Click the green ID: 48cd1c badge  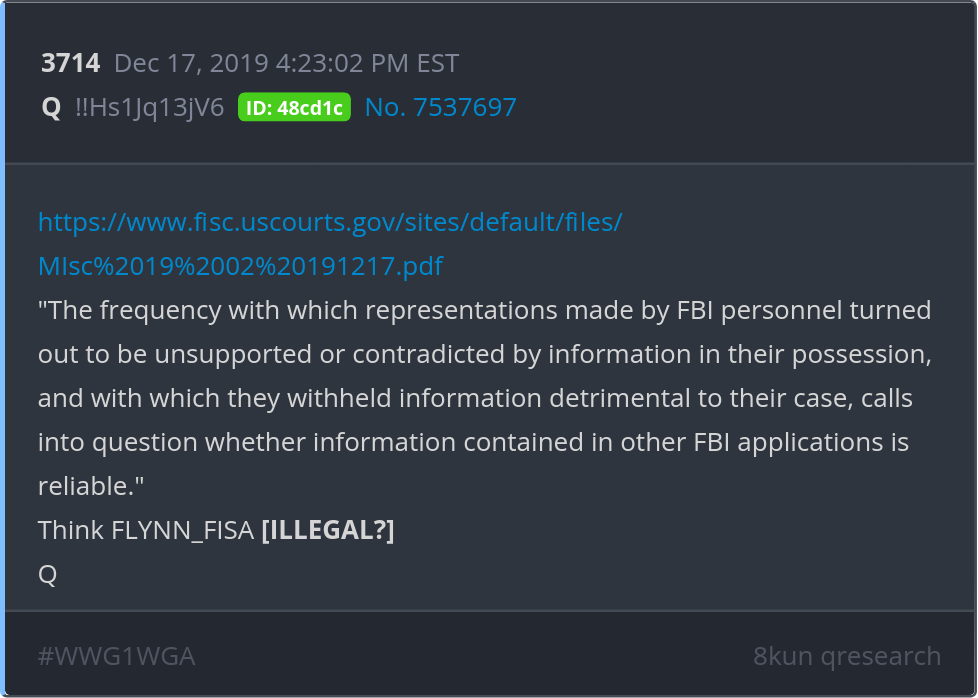294,107
